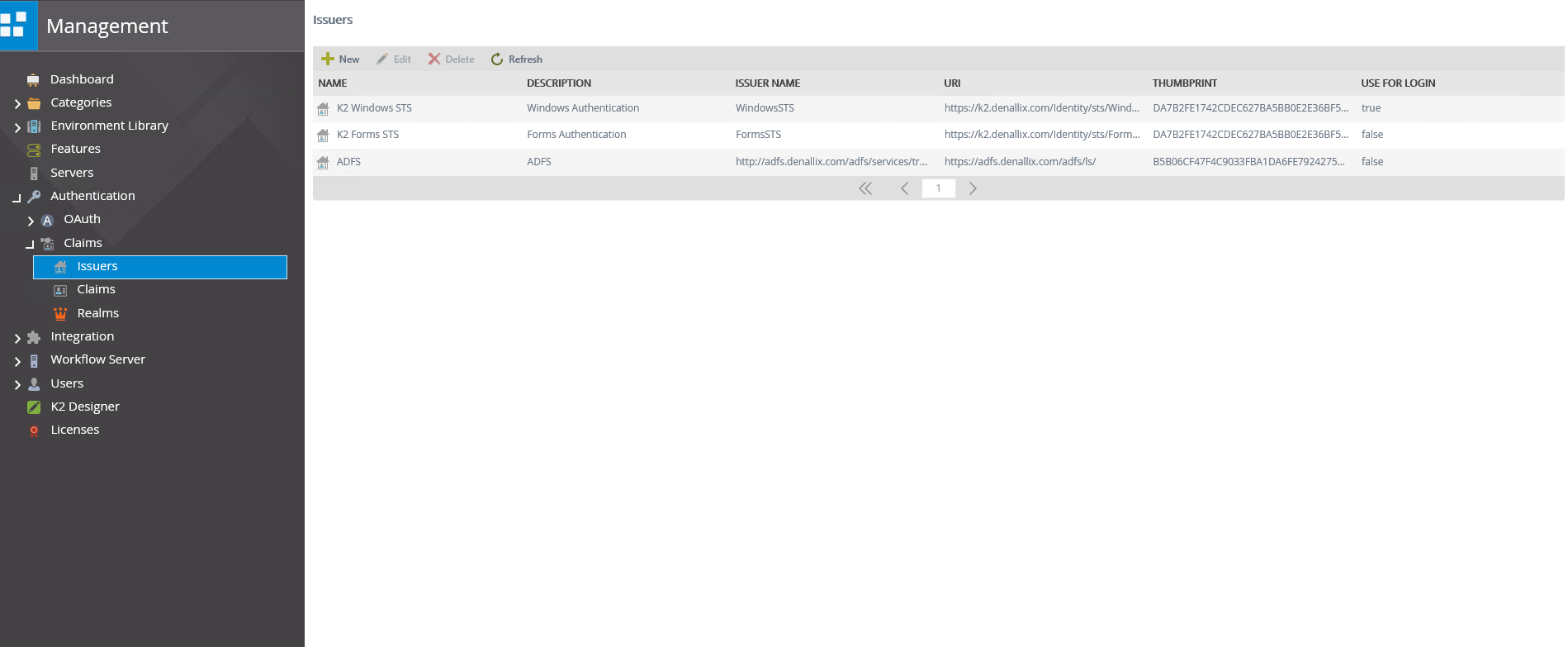The image size is (1568, 647).
Task: Click the red X Delete icon
Action: (x=434, y=59)
